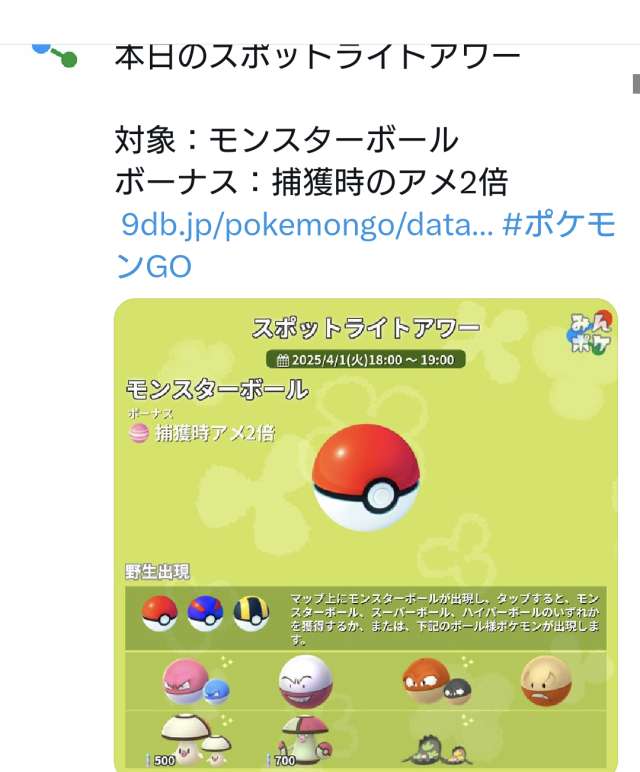Click the Hisuian Electrode icon
The width and height of the screenshot is (640, 772).
[546, 682]
